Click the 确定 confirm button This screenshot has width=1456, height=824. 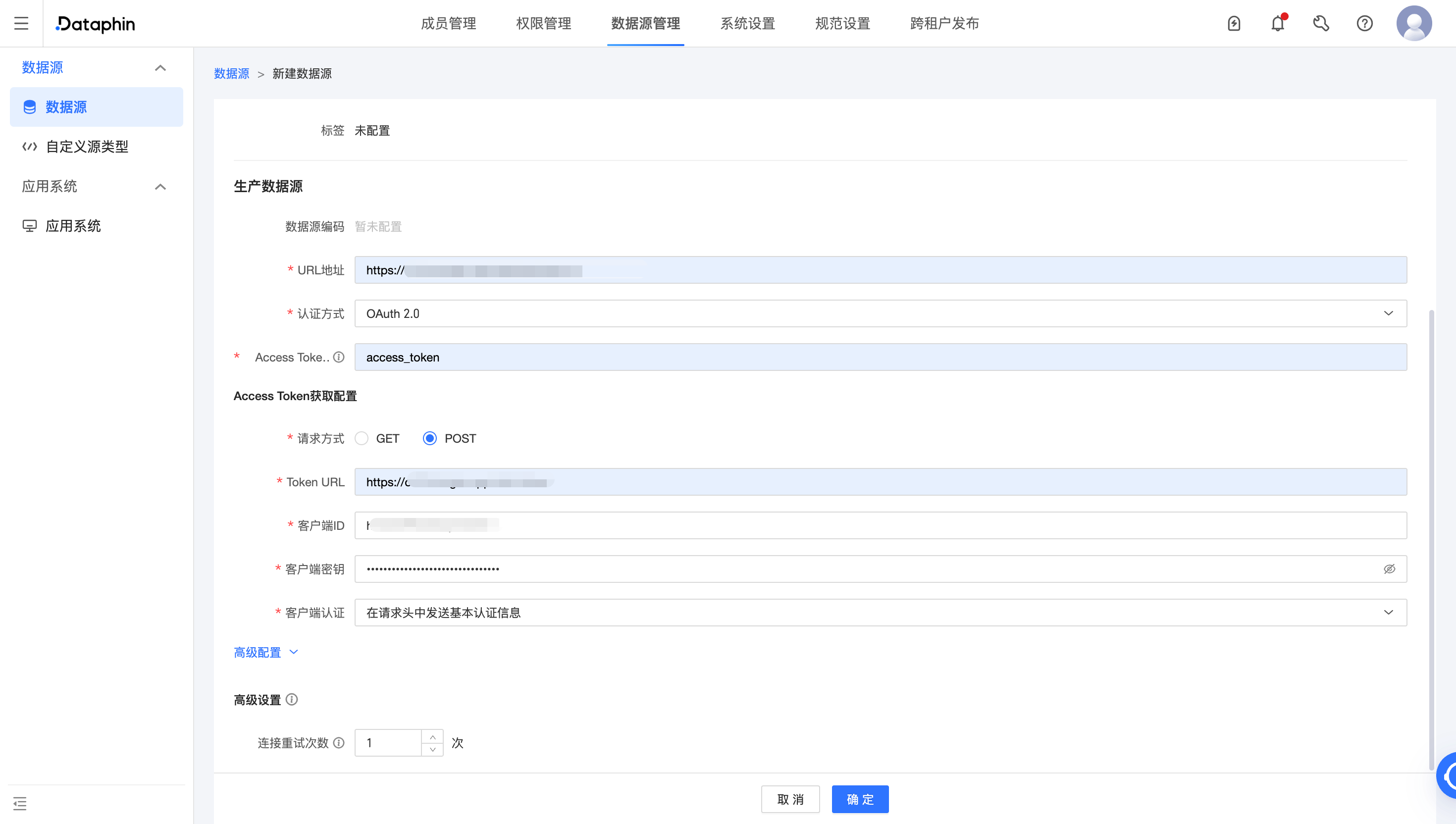860,799
